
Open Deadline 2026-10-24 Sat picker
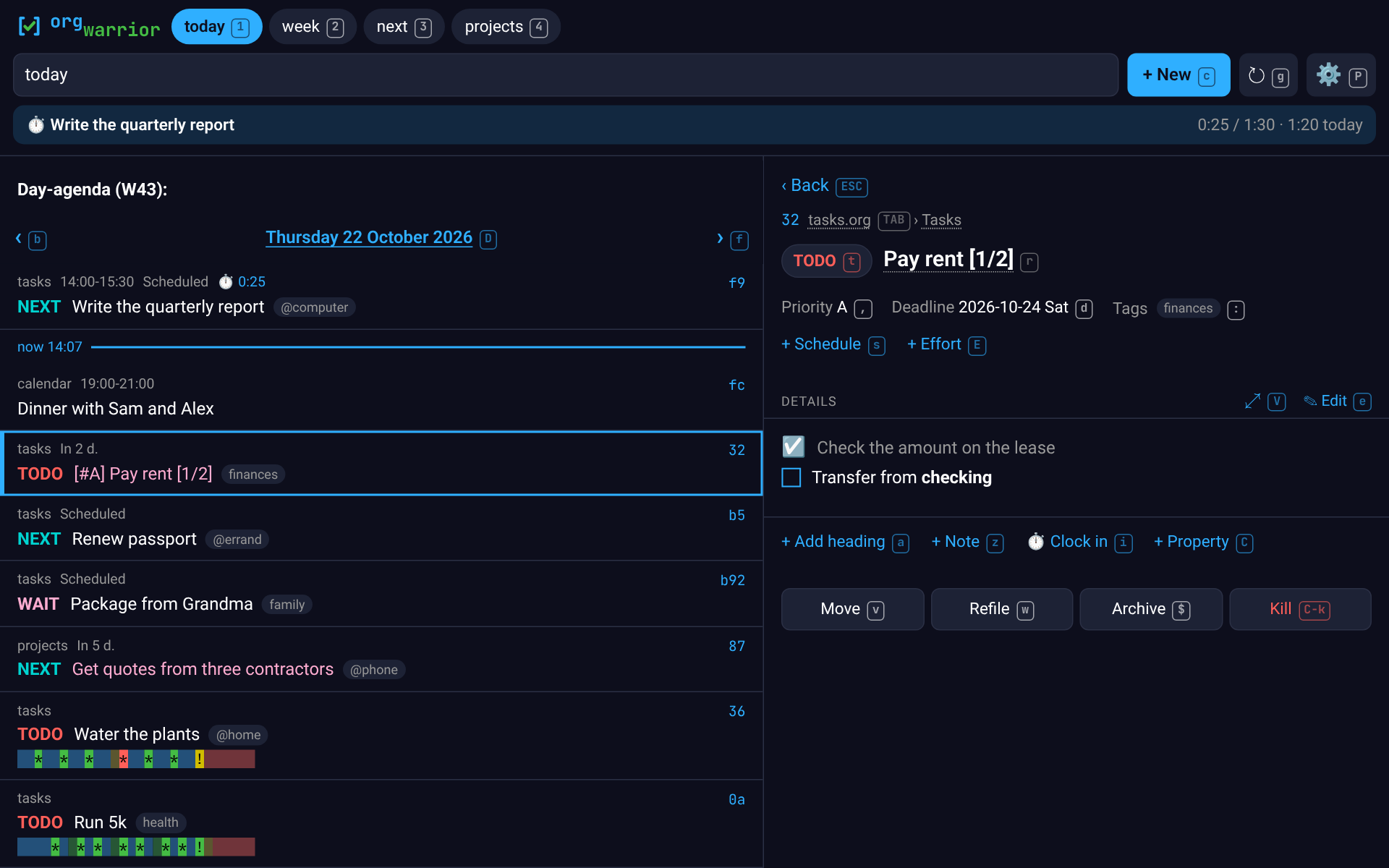tap(980, 307)
